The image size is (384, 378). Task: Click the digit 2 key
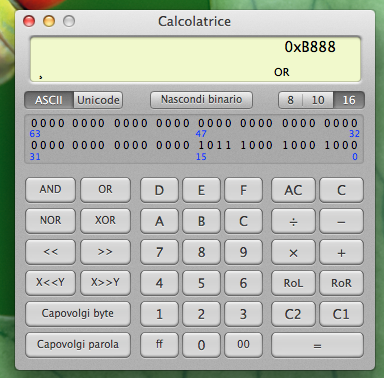coord(201,314)
